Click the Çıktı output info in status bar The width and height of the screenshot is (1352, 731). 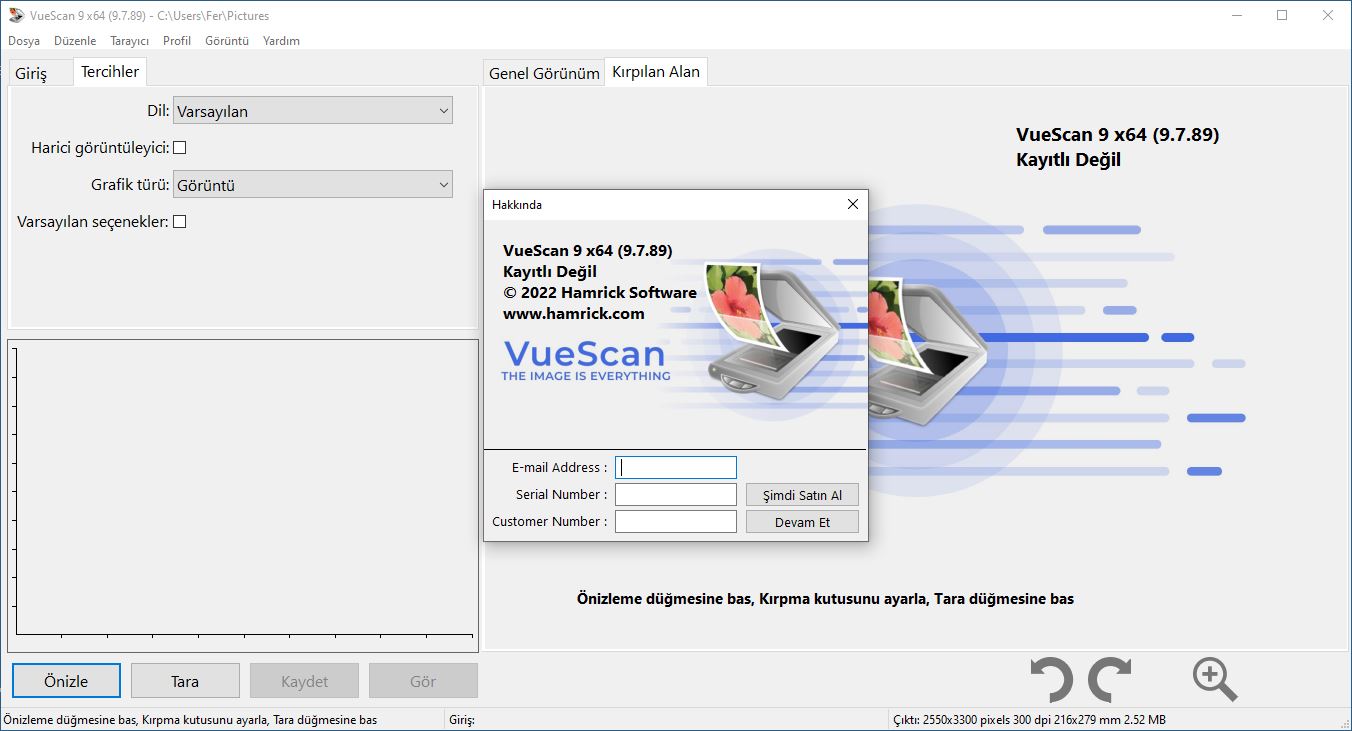pyautogui.click(x=1028, y=720)
